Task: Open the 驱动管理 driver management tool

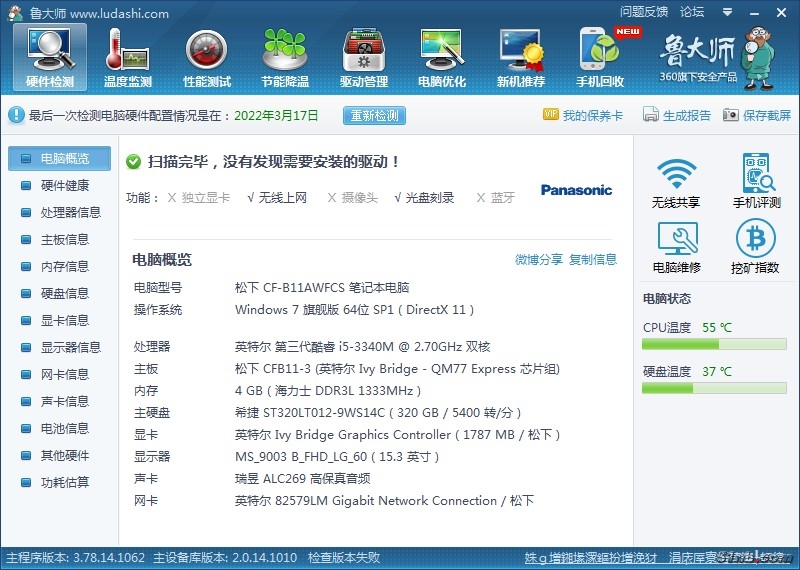Action: [363, 57]
